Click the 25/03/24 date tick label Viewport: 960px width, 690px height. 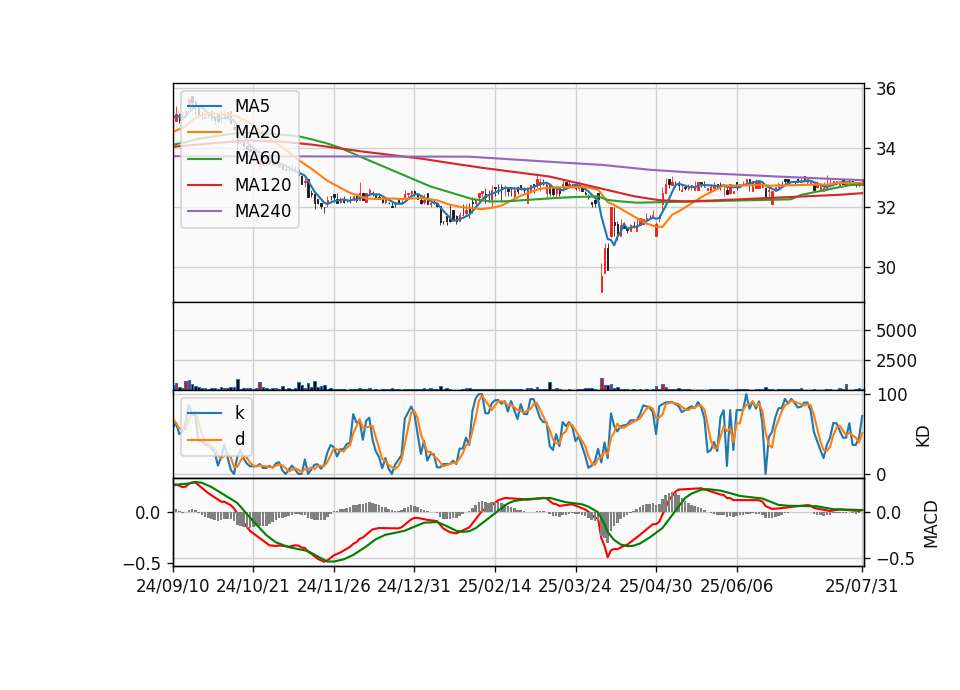(x=574, y=586)
